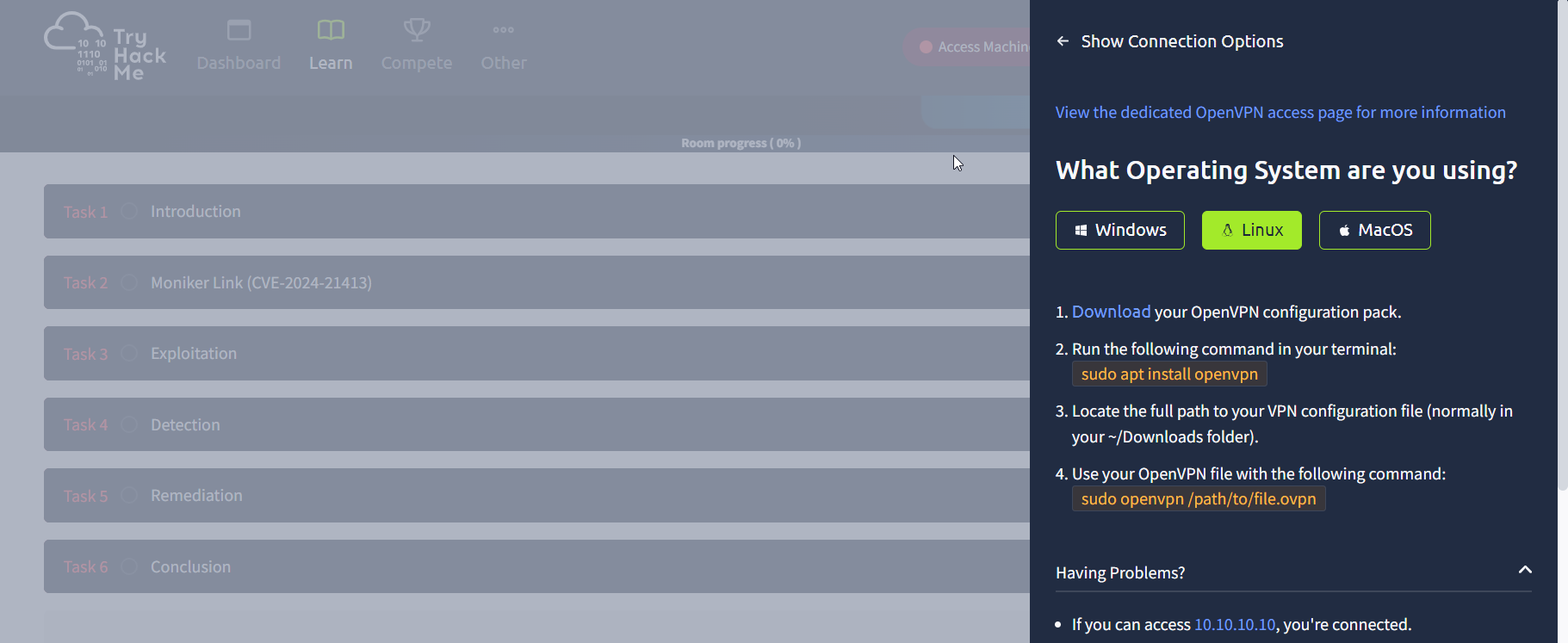This screenshot has width=1568, height=643.
Task: Expand Task 2 Moniker Link (CVE-2024-21413)
Action: click(x=536, y=282)
